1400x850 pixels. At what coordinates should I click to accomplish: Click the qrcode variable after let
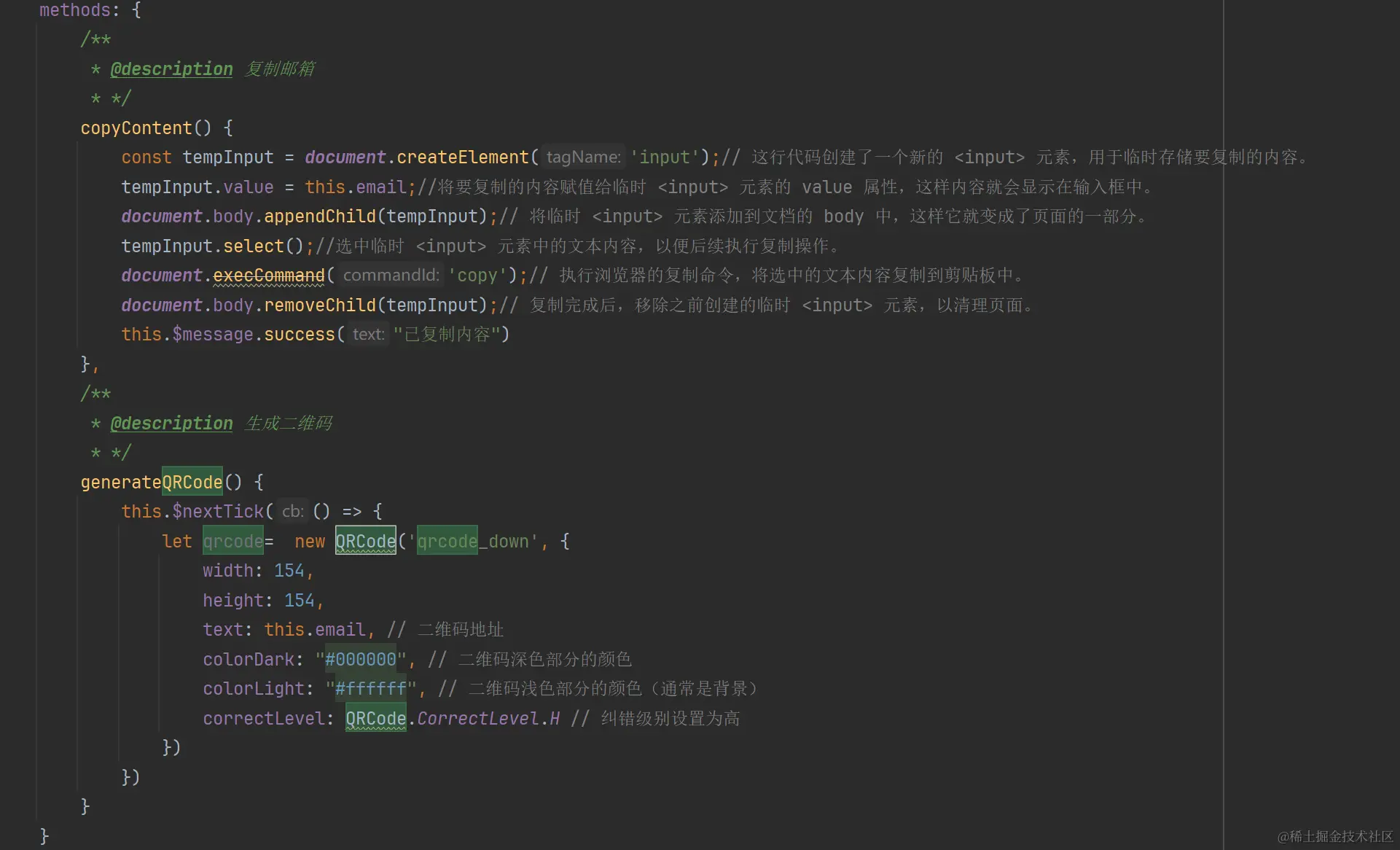coord(232,541)
